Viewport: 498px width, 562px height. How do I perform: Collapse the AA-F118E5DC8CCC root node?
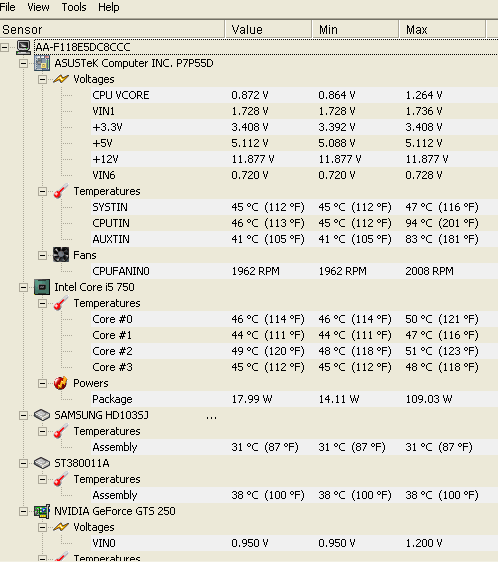click(5, 47)
